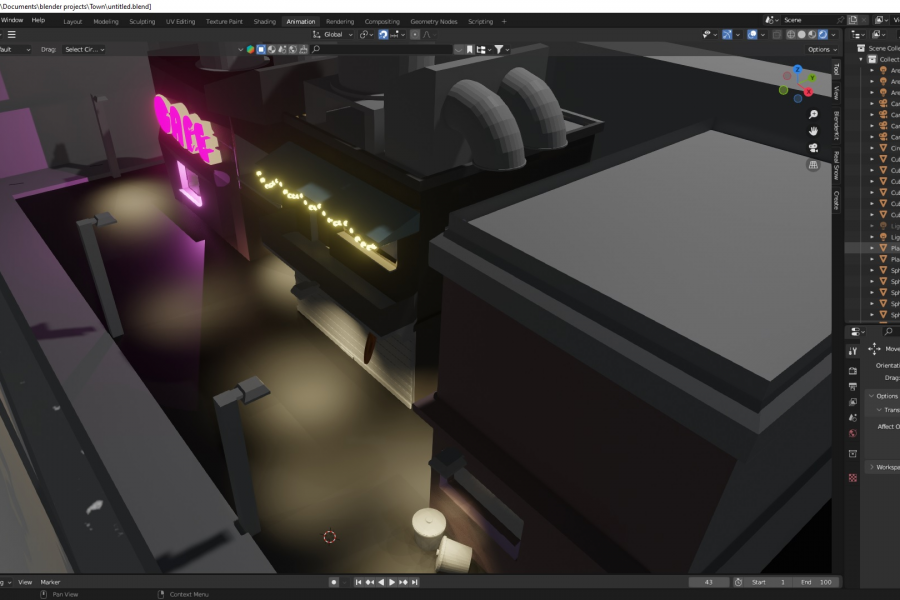
Task: Open the timeline View menu
Action: click(25, 582)
